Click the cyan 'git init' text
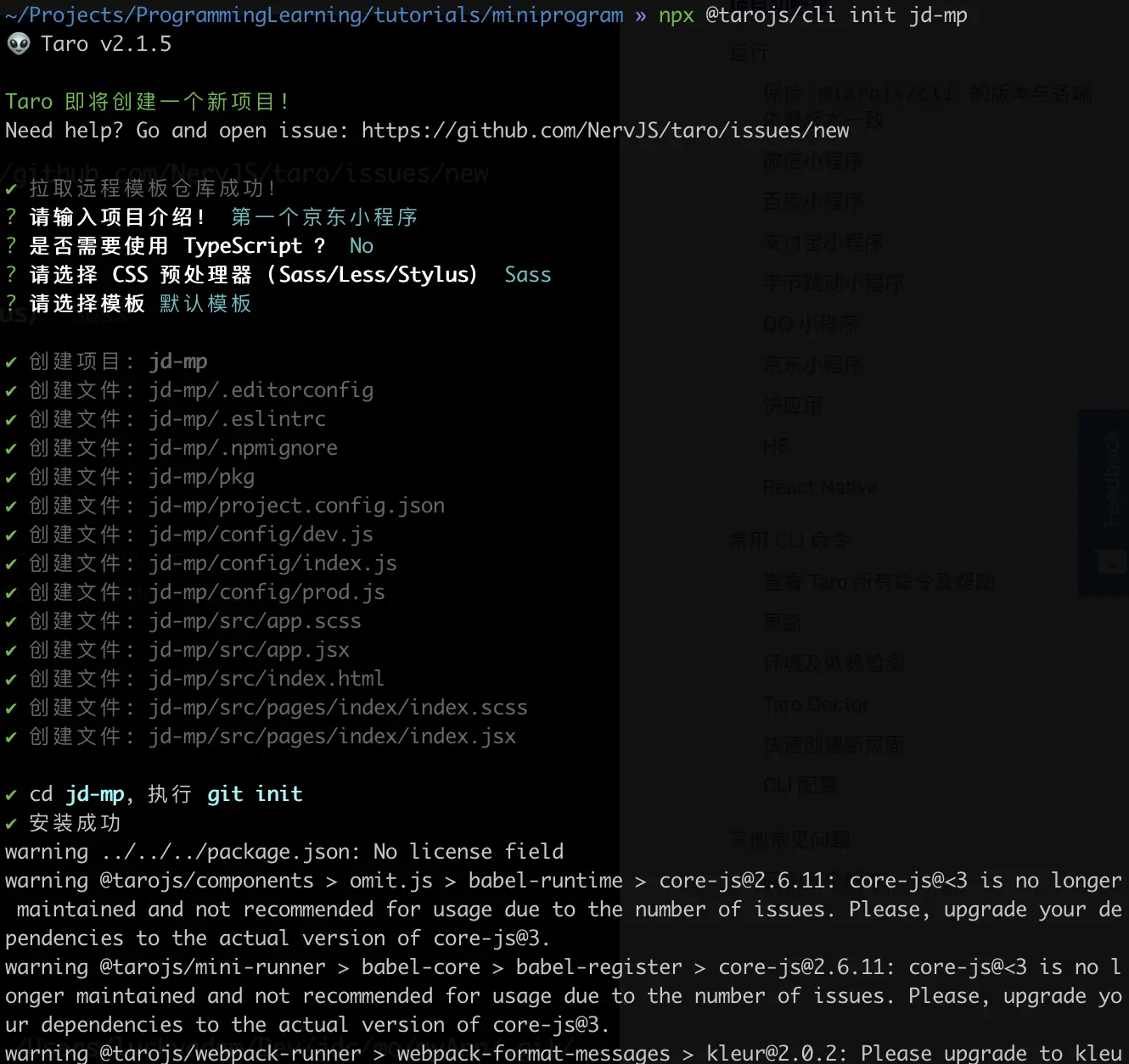This screenshot has width=1129, height=1064. point(255,794)
